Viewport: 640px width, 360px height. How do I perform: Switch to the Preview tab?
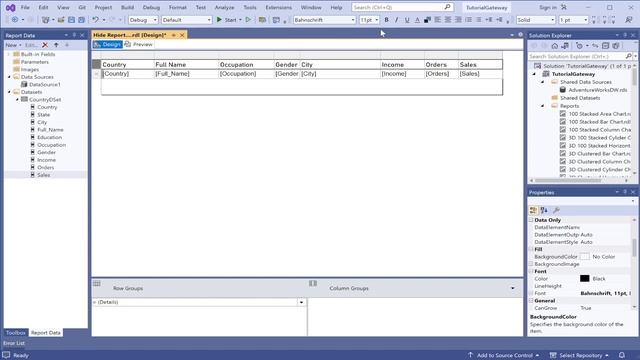[x=139, y=44]
